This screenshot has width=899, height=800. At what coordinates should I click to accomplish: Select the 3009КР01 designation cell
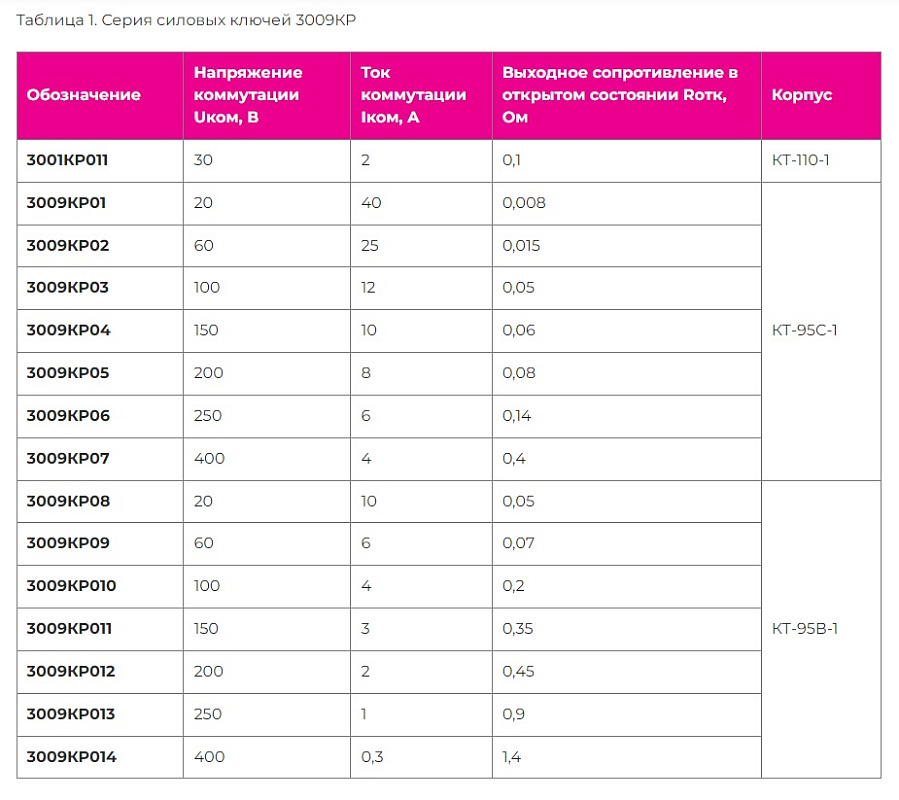tap(66, 203)
